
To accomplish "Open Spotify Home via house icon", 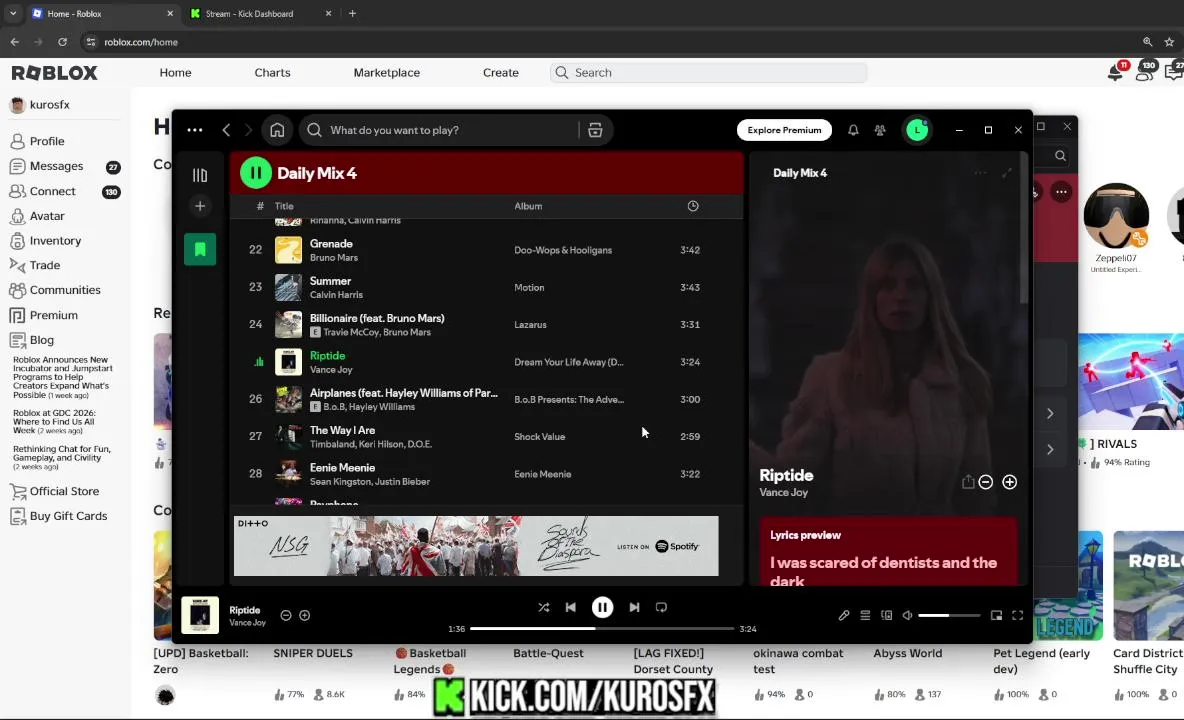I will [277, 130].
